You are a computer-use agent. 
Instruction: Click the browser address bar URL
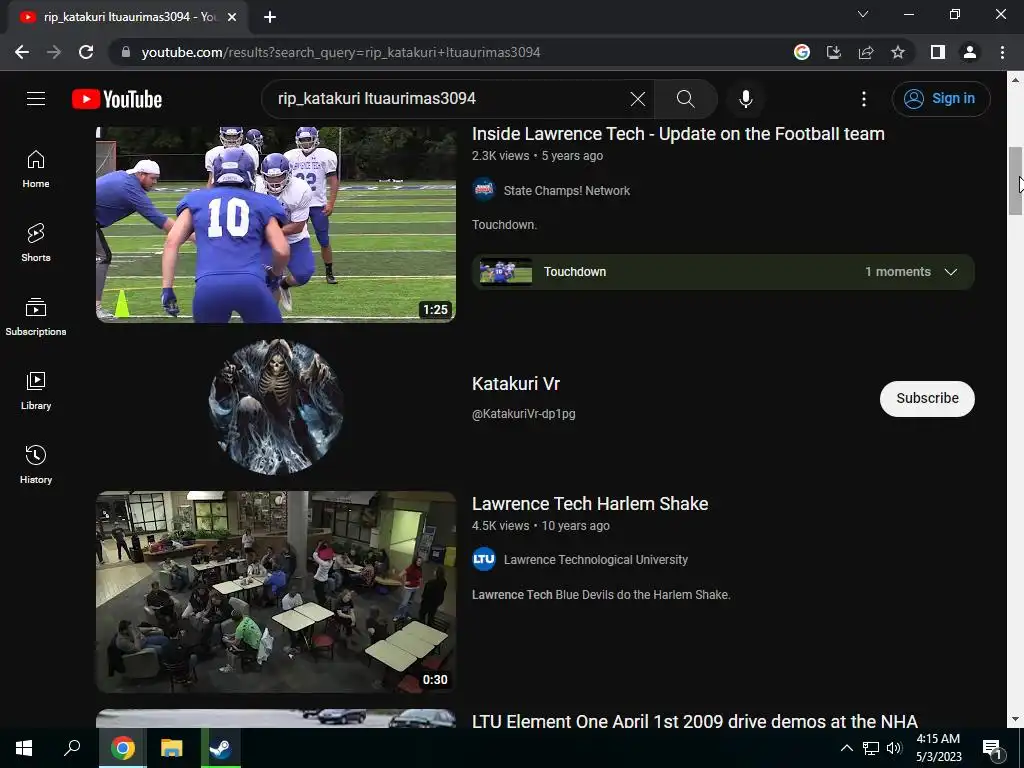340,52
